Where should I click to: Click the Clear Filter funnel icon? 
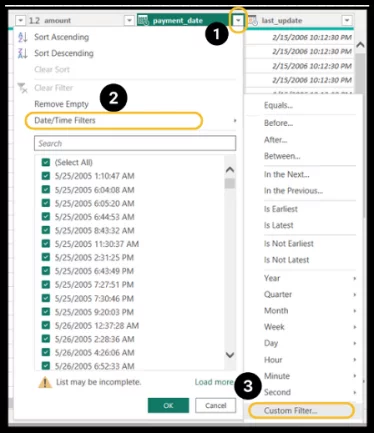[x=22, y=88]
